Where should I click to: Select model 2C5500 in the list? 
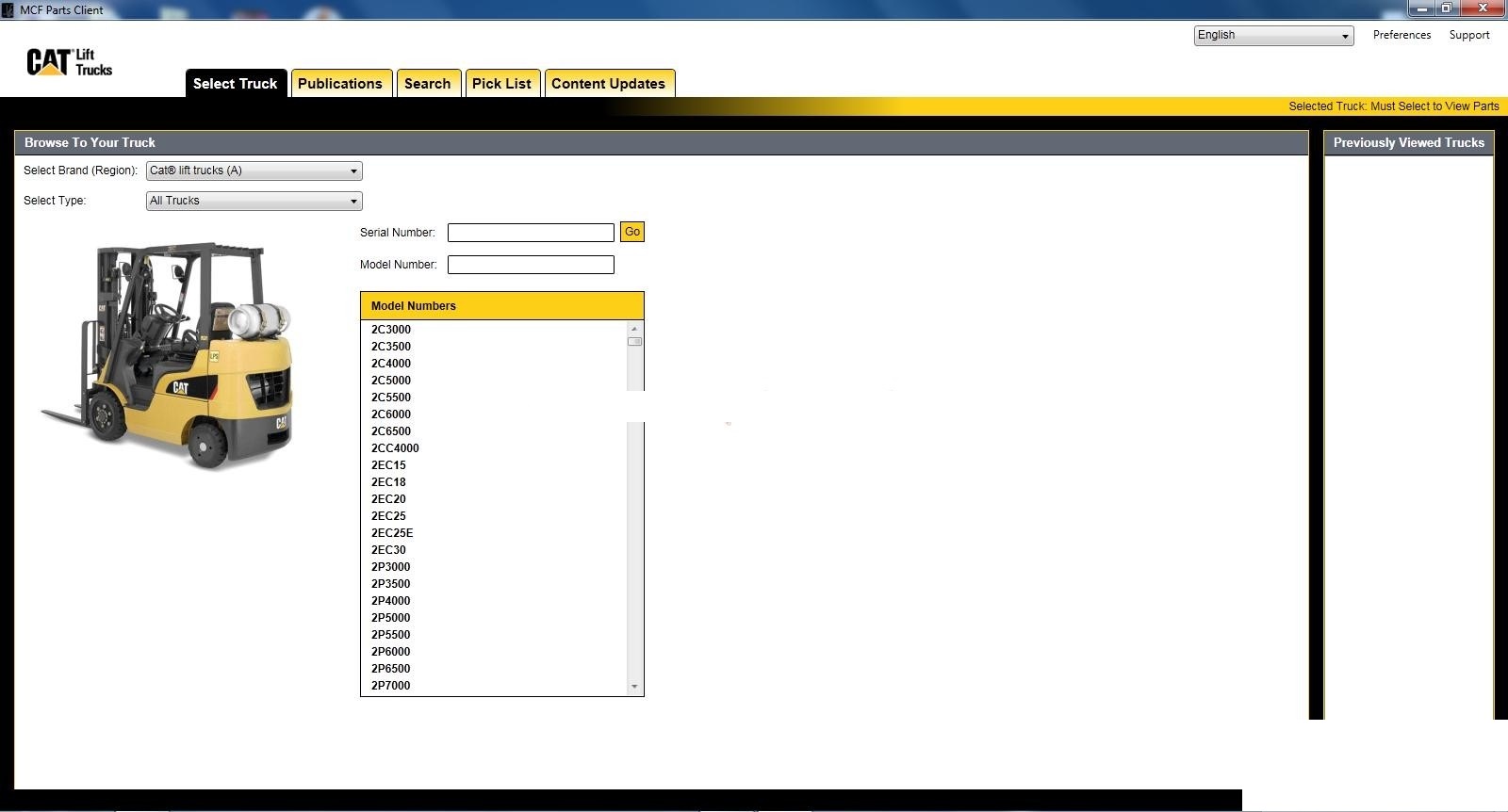[x=391, y=398]
